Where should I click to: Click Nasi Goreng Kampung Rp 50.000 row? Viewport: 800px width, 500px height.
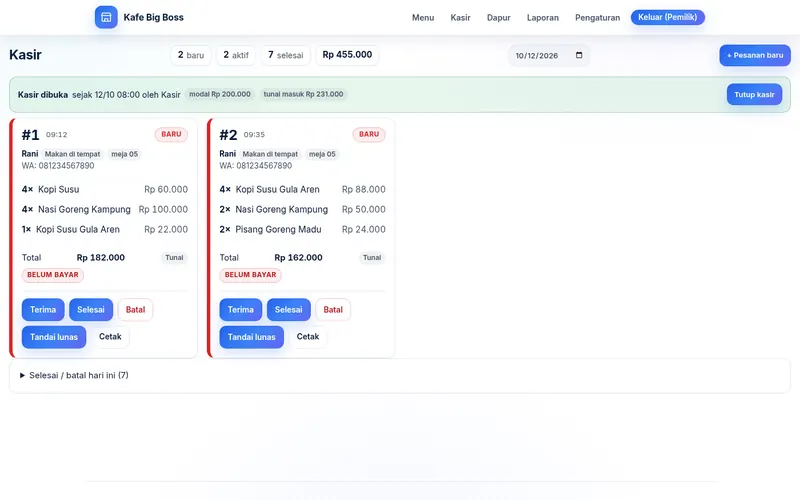tap(303, 210)
